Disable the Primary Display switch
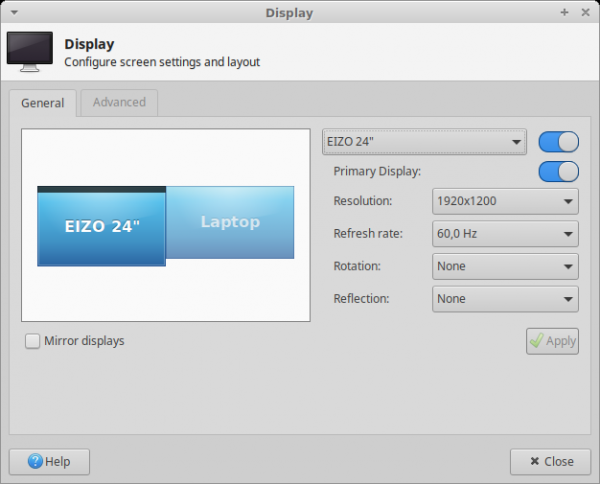The image size is (600, 484). click(558, 171)
